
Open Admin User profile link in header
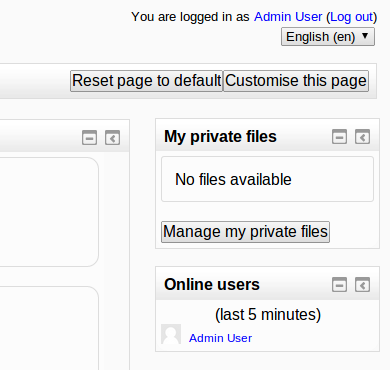[x=288, y=17]
